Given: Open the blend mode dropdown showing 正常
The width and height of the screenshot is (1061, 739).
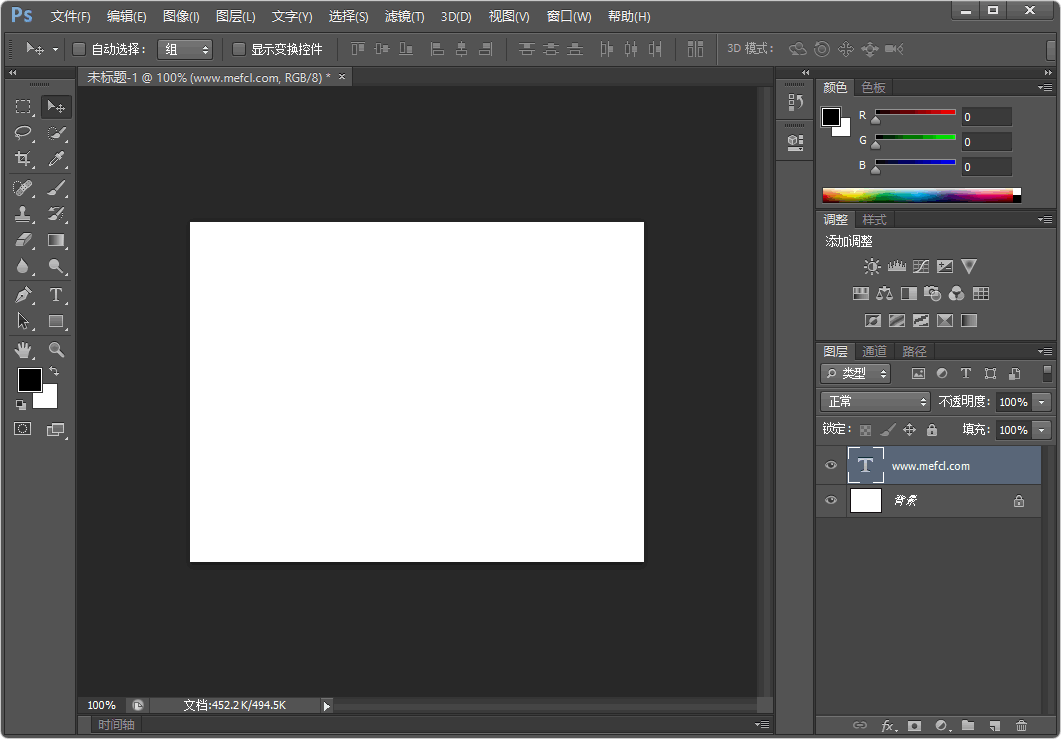Looking at the screenshot, I should 875,401.
